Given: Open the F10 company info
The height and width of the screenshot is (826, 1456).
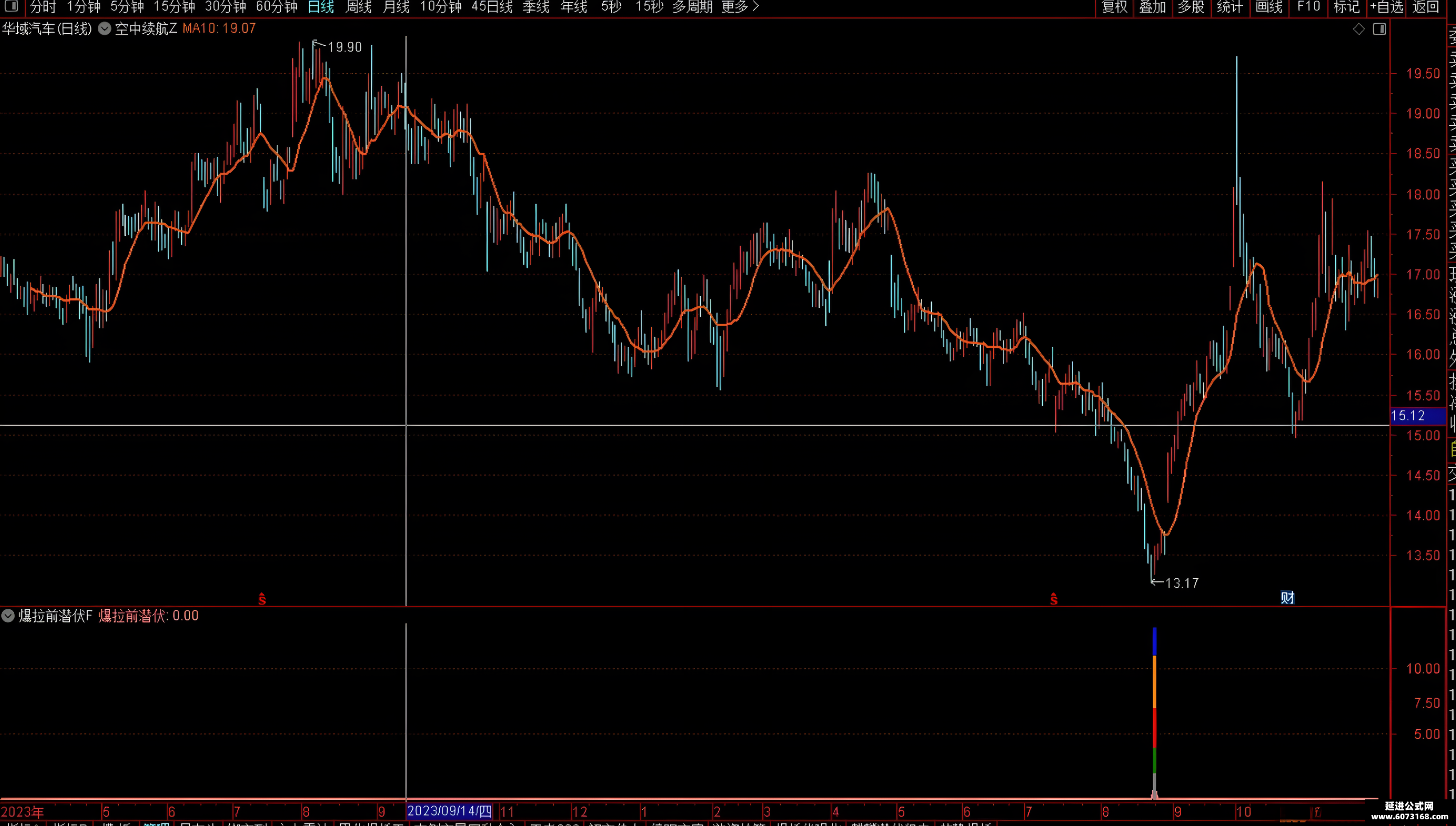Looking at the screenshot, I should coord(1309,7).
